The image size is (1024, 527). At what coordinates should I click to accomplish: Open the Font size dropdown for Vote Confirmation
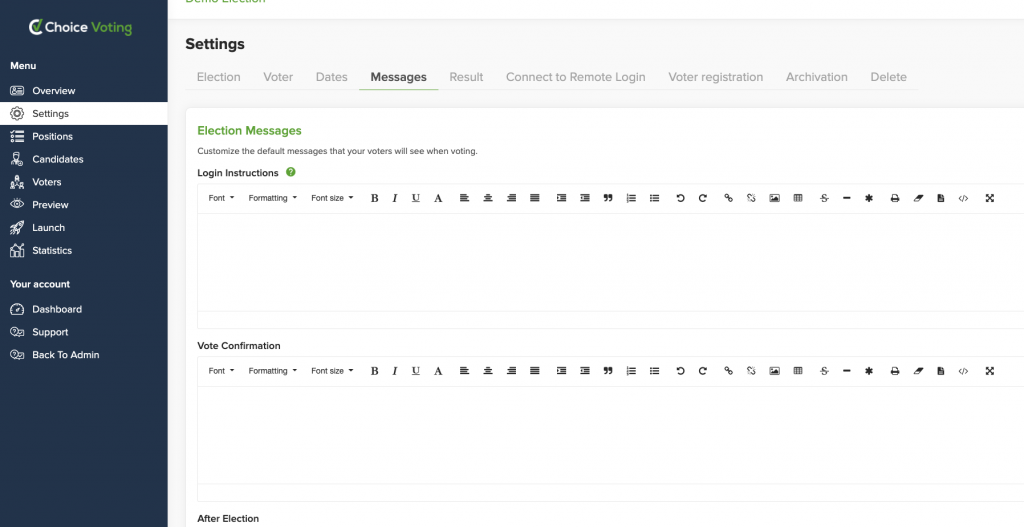[x=332, y=371]
